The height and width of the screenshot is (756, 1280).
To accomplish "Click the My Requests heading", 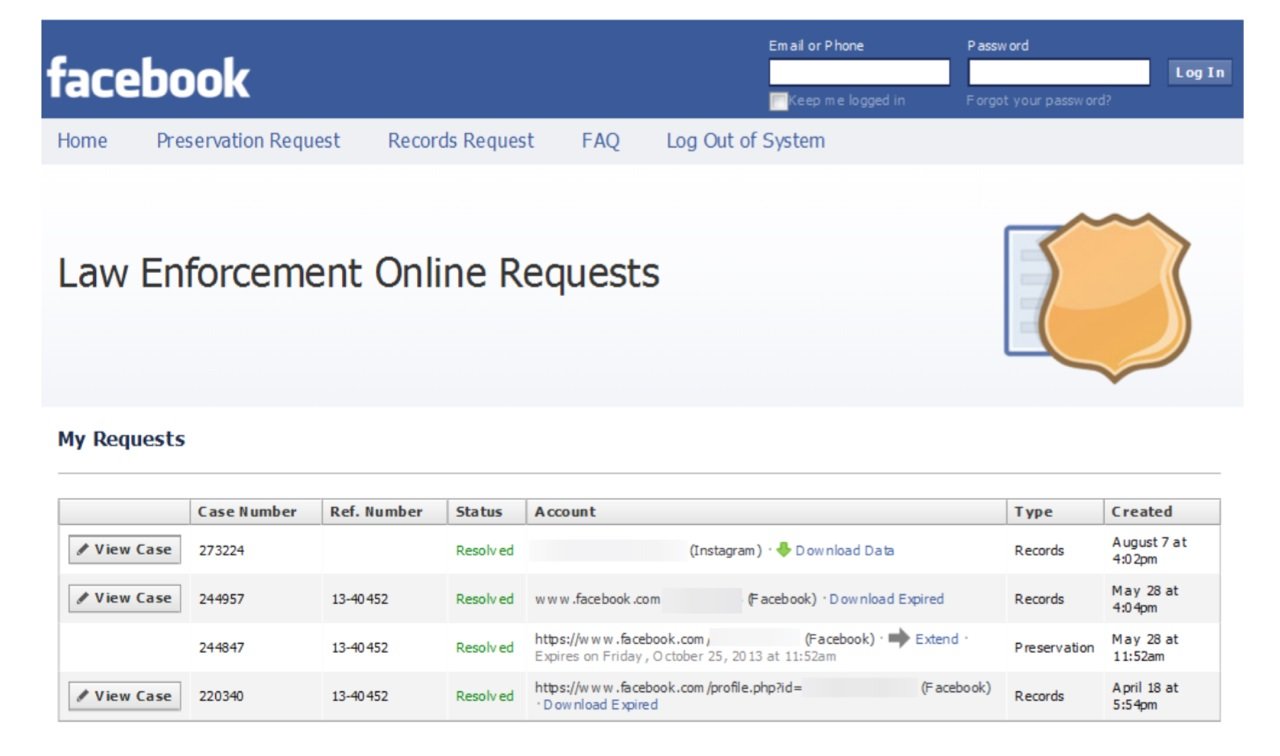I will [121, 439].
